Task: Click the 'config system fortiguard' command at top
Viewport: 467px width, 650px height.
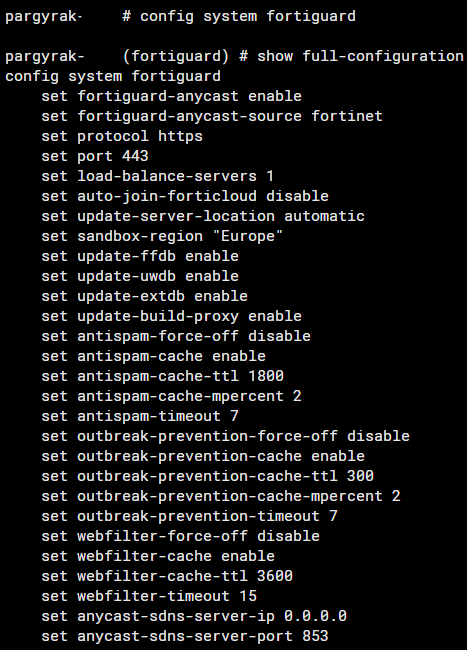Action: (x=247, y=16)
